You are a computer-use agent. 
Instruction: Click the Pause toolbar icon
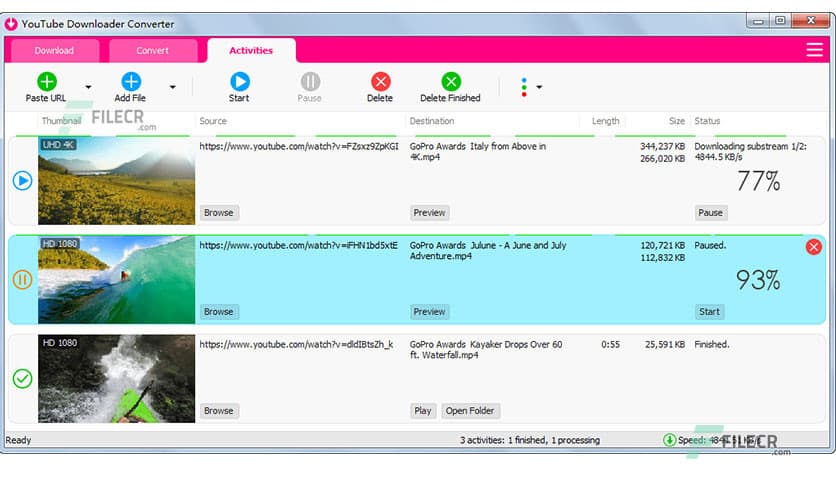(x=310, y=82)
